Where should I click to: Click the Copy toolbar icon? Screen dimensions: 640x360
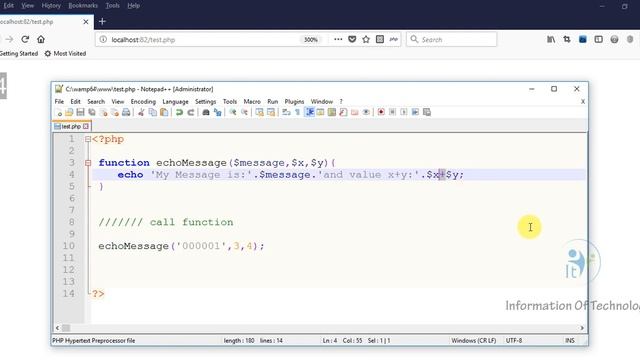click(x=153, y=112)
